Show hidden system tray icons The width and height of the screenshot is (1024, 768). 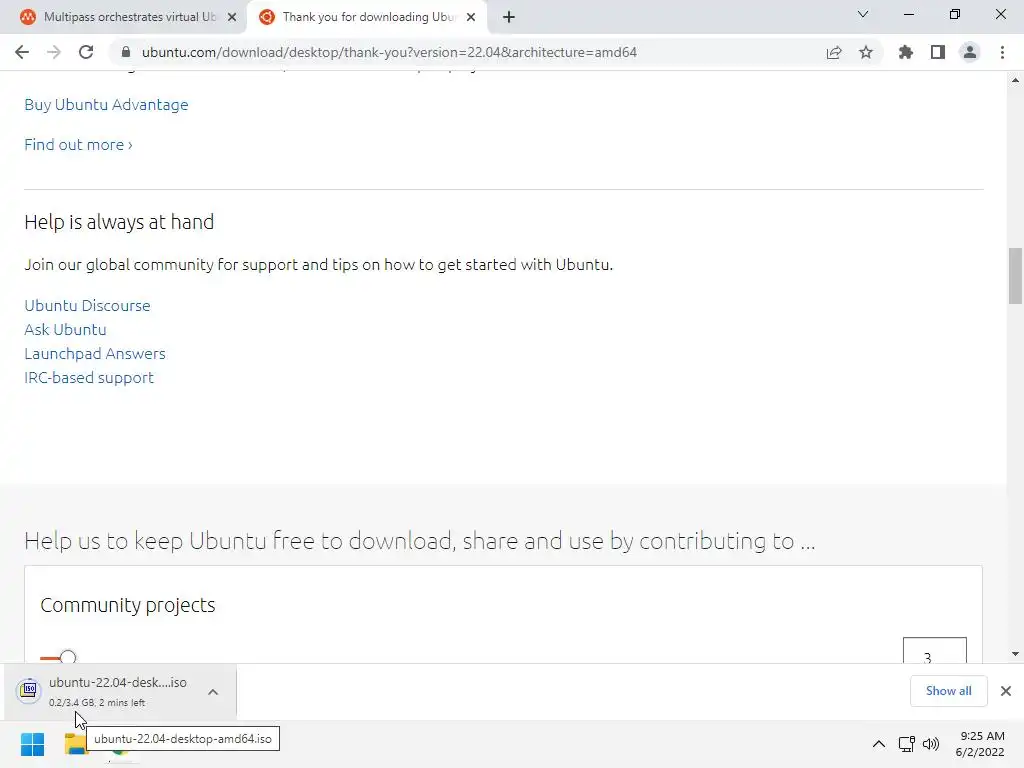(x=879, y=744)
